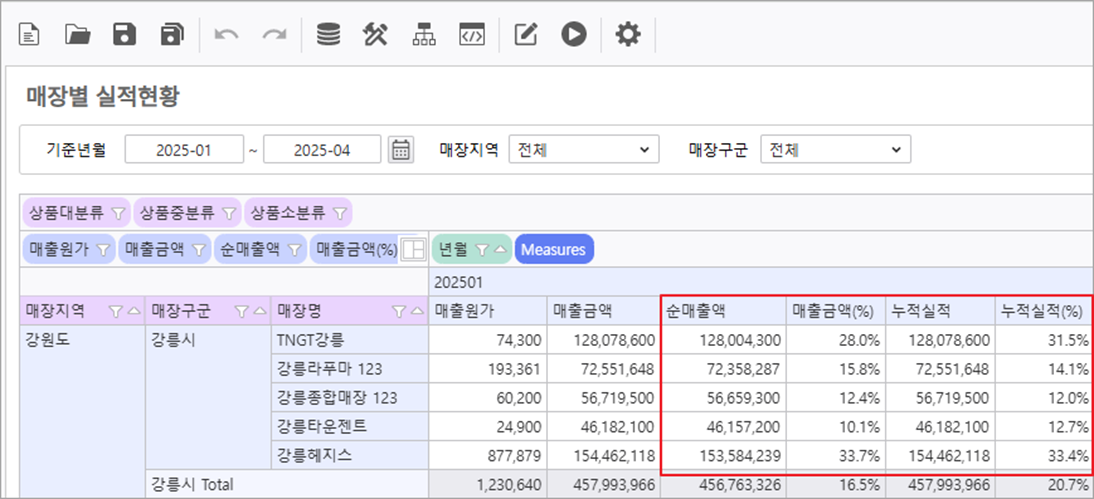Click the 년월 column field chip
This screenshot has width=1094, height=499.
point(460,250)
